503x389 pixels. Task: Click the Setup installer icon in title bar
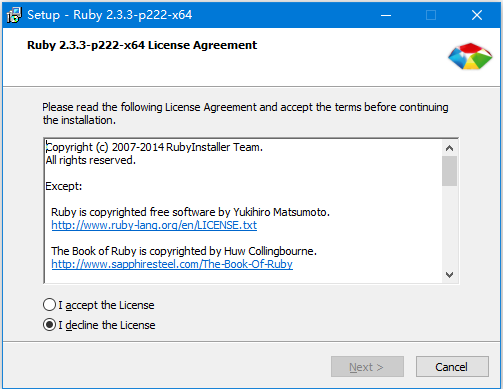coord(14,15)
